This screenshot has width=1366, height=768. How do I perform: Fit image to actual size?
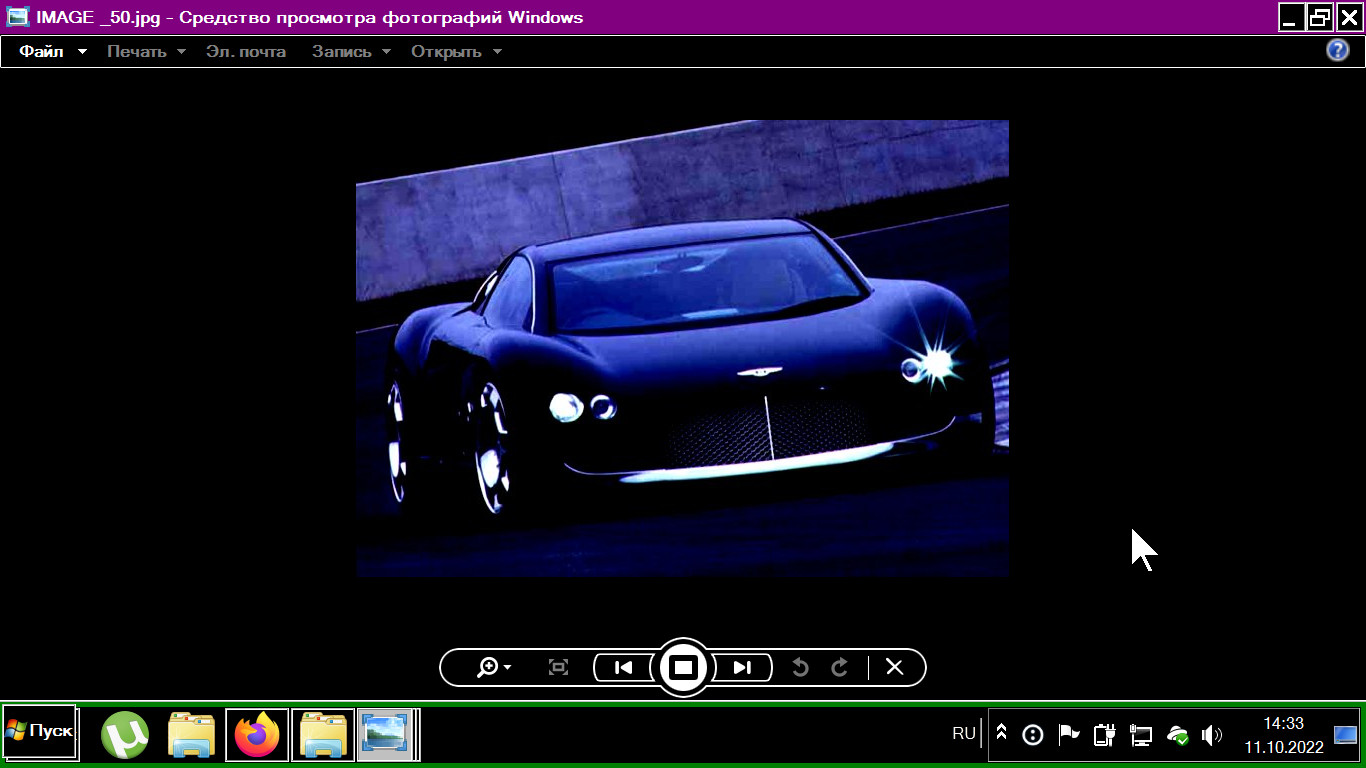pos(559,667)
